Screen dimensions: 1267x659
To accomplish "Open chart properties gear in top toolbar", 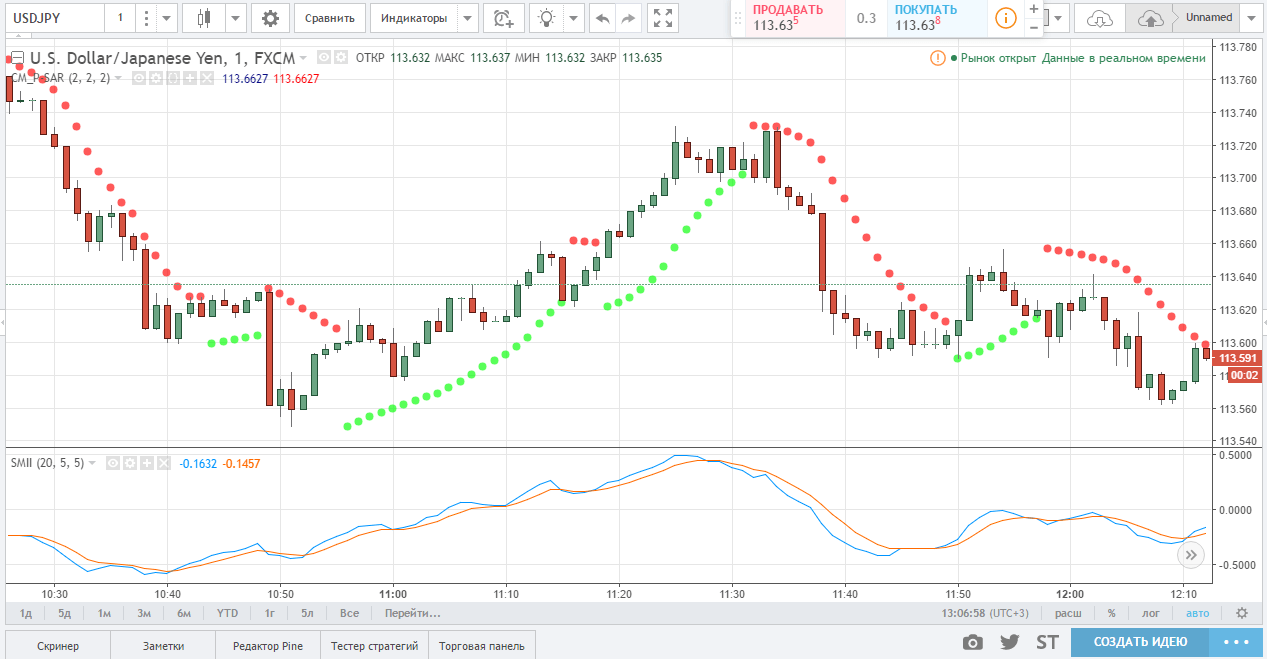I will 270,18.
